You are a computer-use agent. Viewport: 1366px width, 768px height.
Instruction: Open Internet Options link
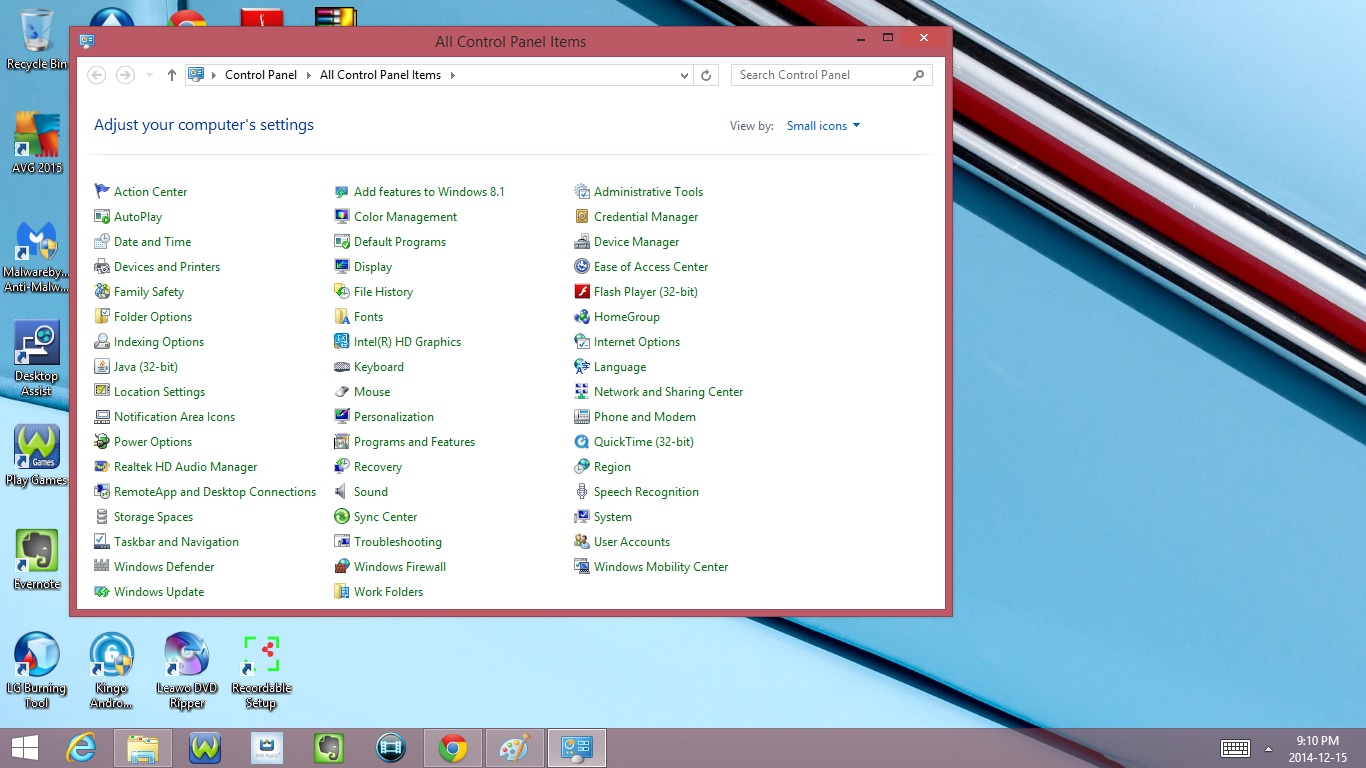coord(636,341)
